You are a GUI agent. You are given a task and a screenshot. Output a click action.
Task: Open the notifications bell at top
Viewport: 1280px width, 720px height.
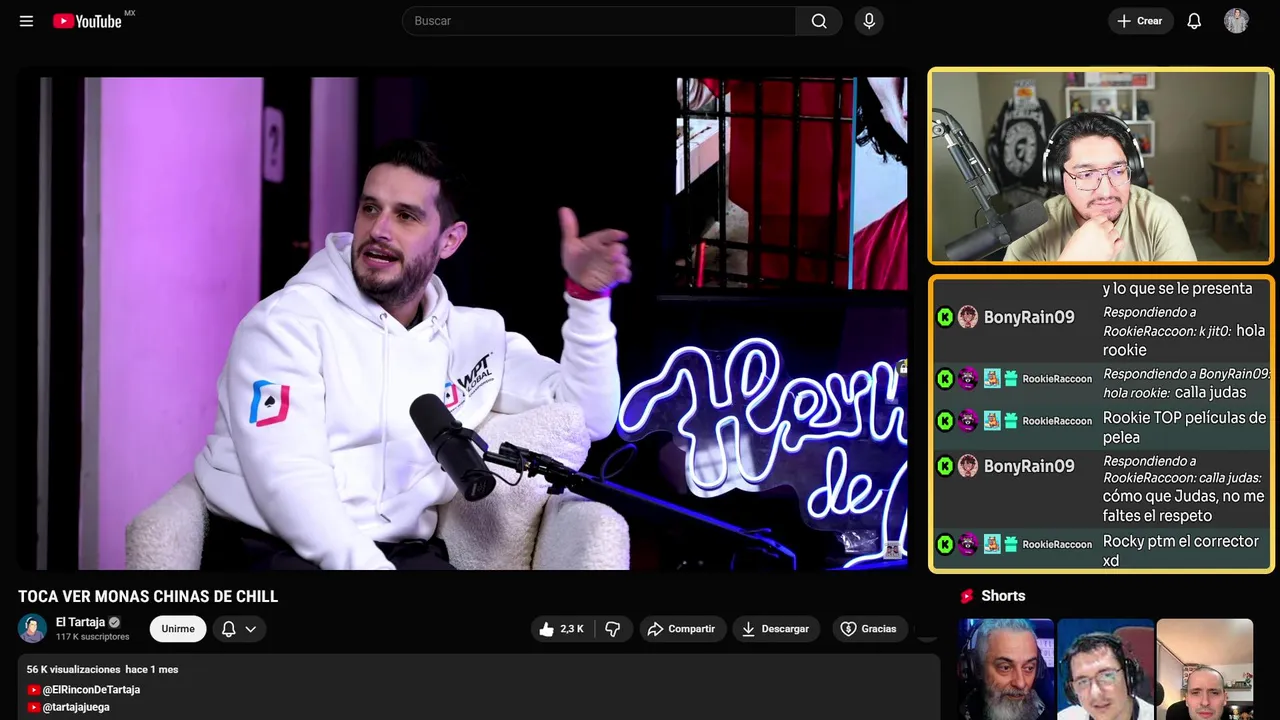pyautogui.click(x=1194, y=21)
